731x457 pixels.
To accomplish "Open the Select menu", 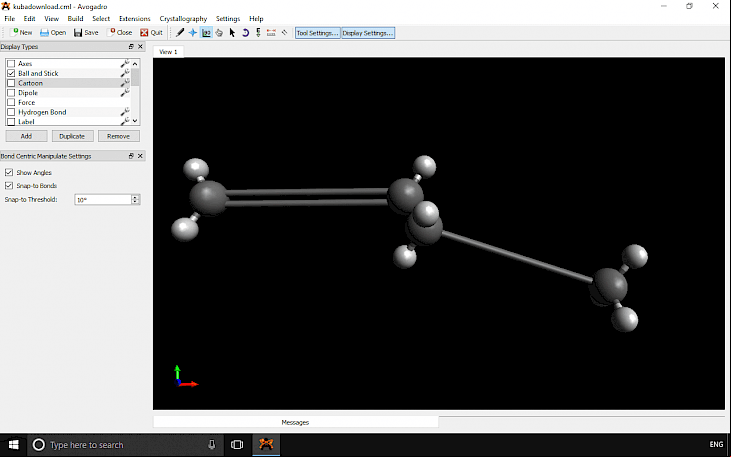I will 101,19.
